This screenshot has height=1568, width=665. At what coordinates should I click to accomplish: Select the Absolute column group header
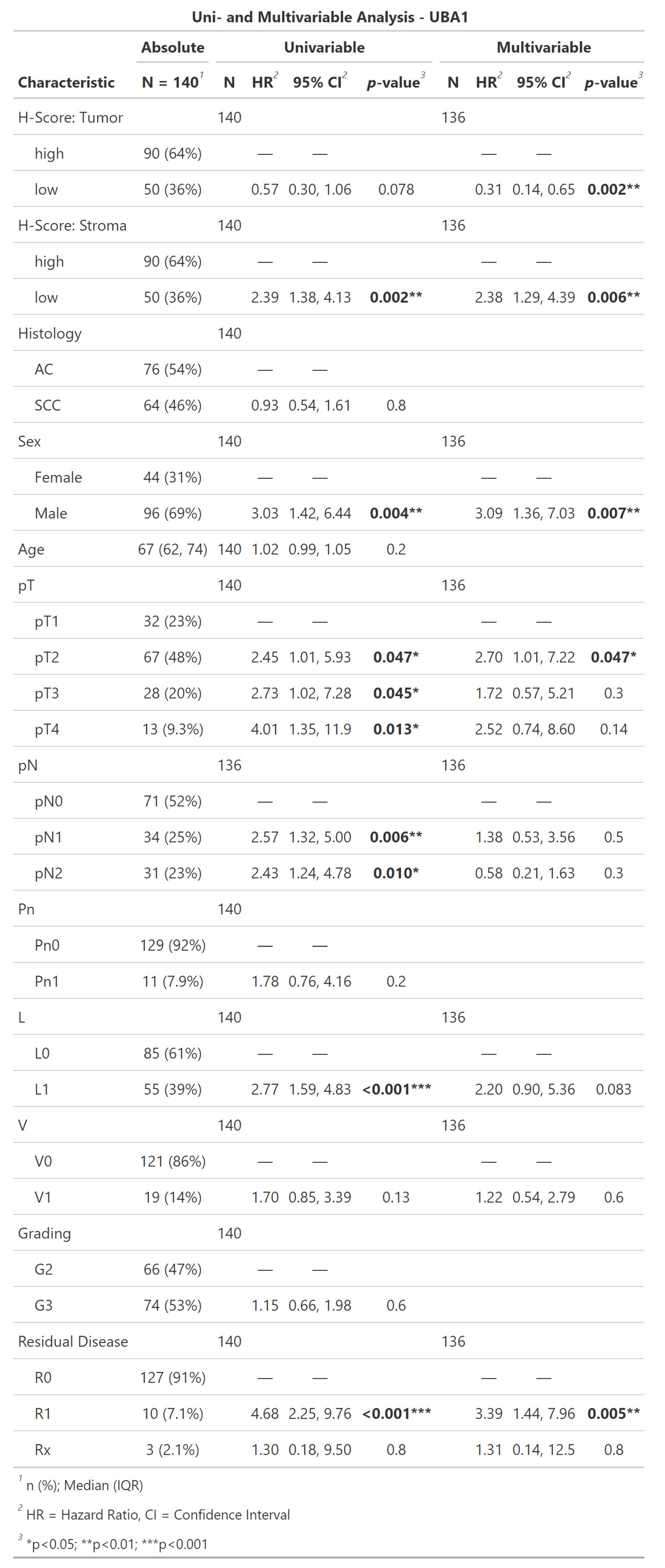pyautogui.click(x=172, y=47)
